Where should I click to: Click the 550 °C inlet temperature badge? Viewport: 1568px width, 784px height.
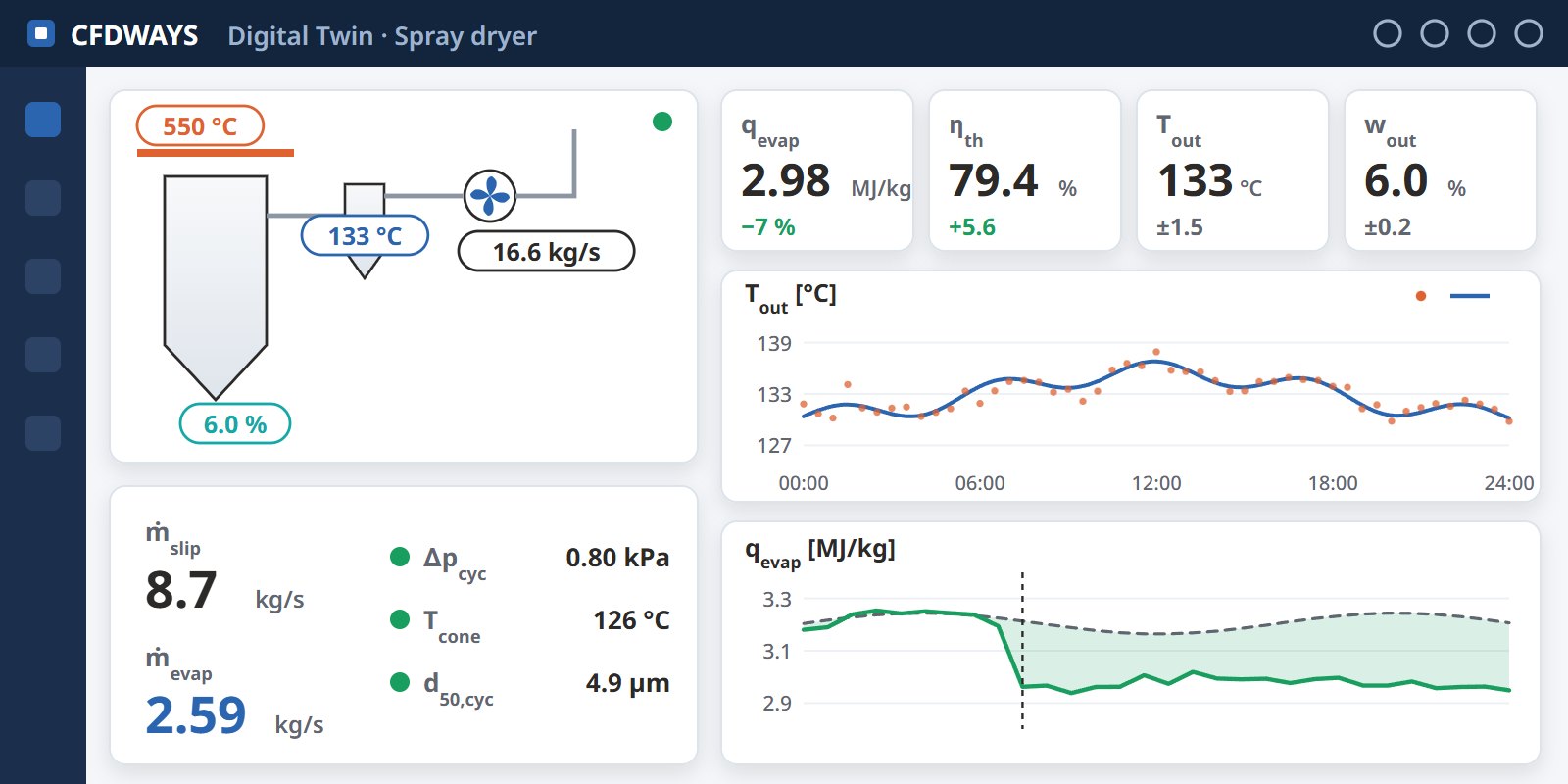[200, 125]
